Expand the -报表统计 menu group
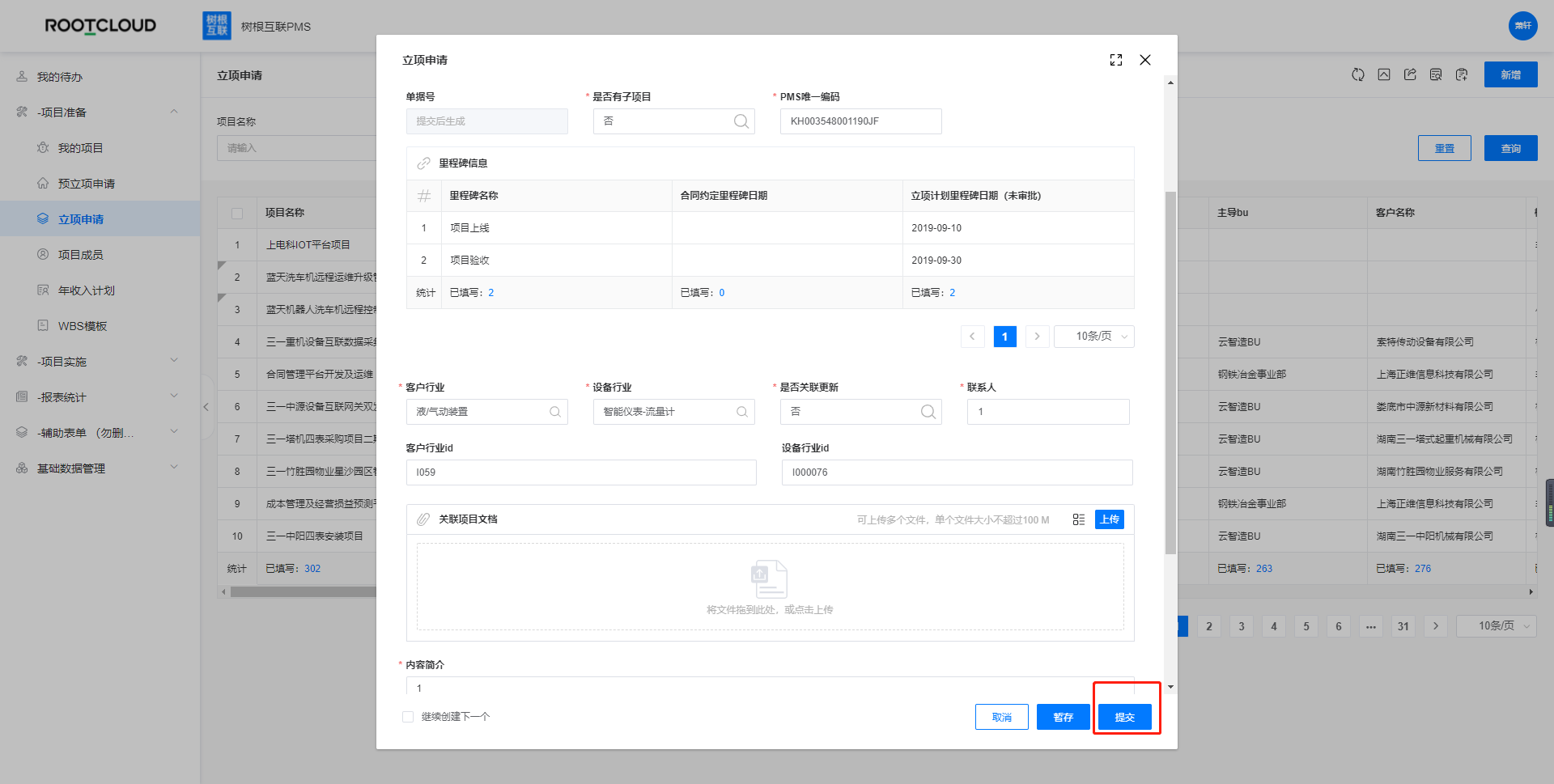The image size is (1554, 784). point(174,396)
